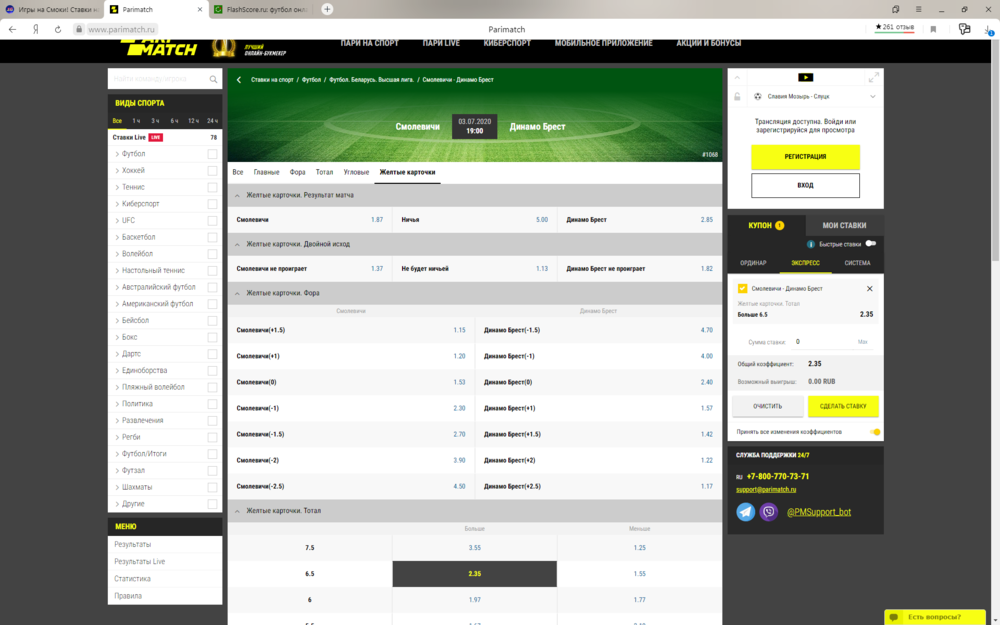1000x625 pixels.
Task: Toggle the Быстрые ставки switch
Action: pos(871,244)
